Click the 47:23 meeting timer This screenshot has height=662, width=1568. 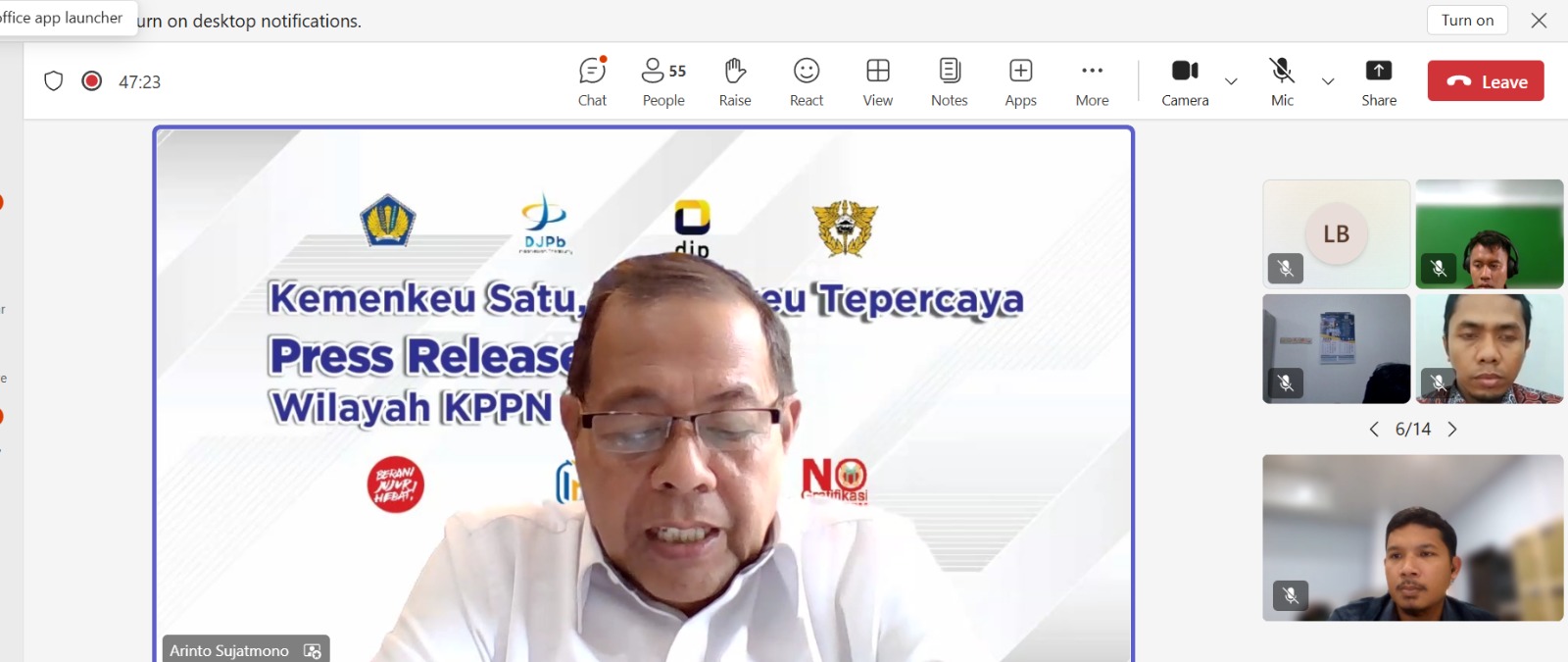click(139, 82)
